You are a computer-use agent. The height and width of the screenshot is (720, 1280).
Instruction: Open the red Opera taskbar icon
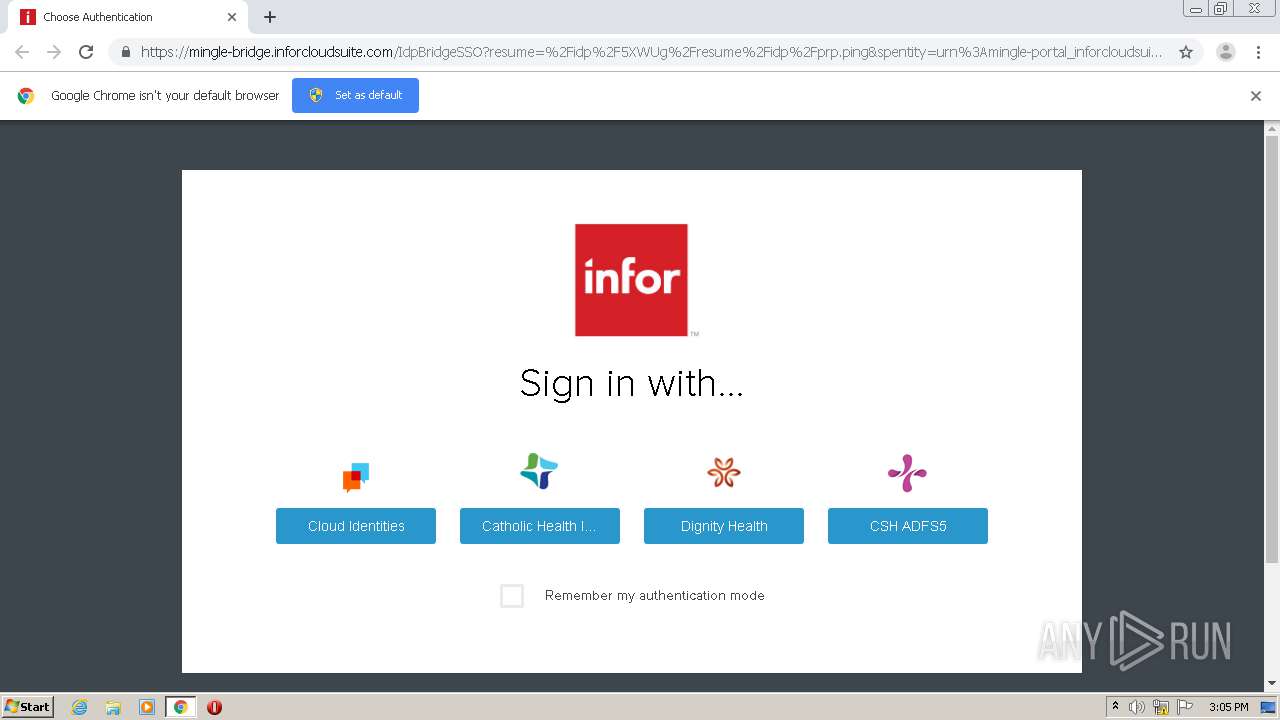point(214,707)
